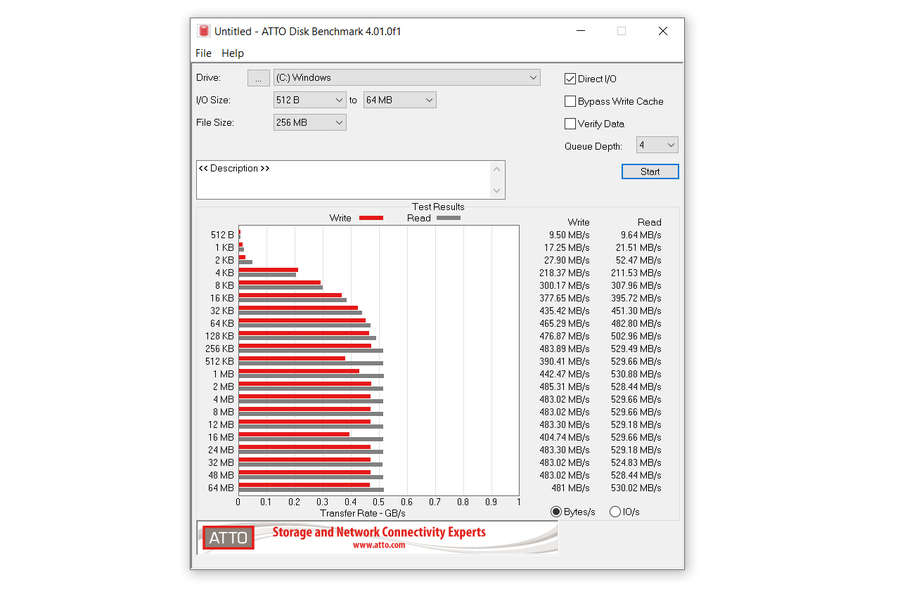Click the Transfer Rate - GB/s axis label
Screen dimensions: 900x591
(363, 513)
